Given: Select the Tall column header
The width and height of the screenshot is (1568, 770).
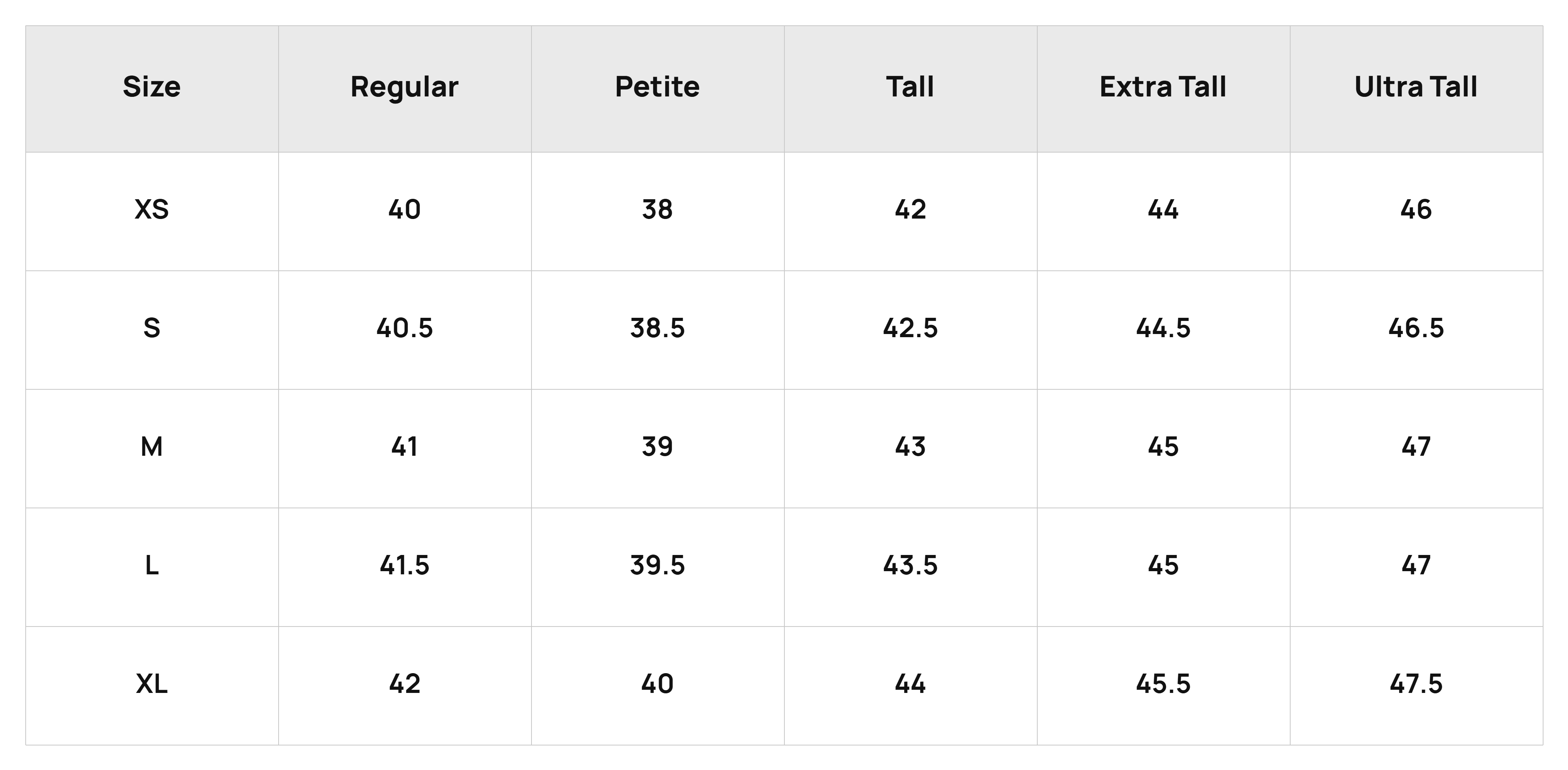Looking at the screenshot, I should coord(910,88).
